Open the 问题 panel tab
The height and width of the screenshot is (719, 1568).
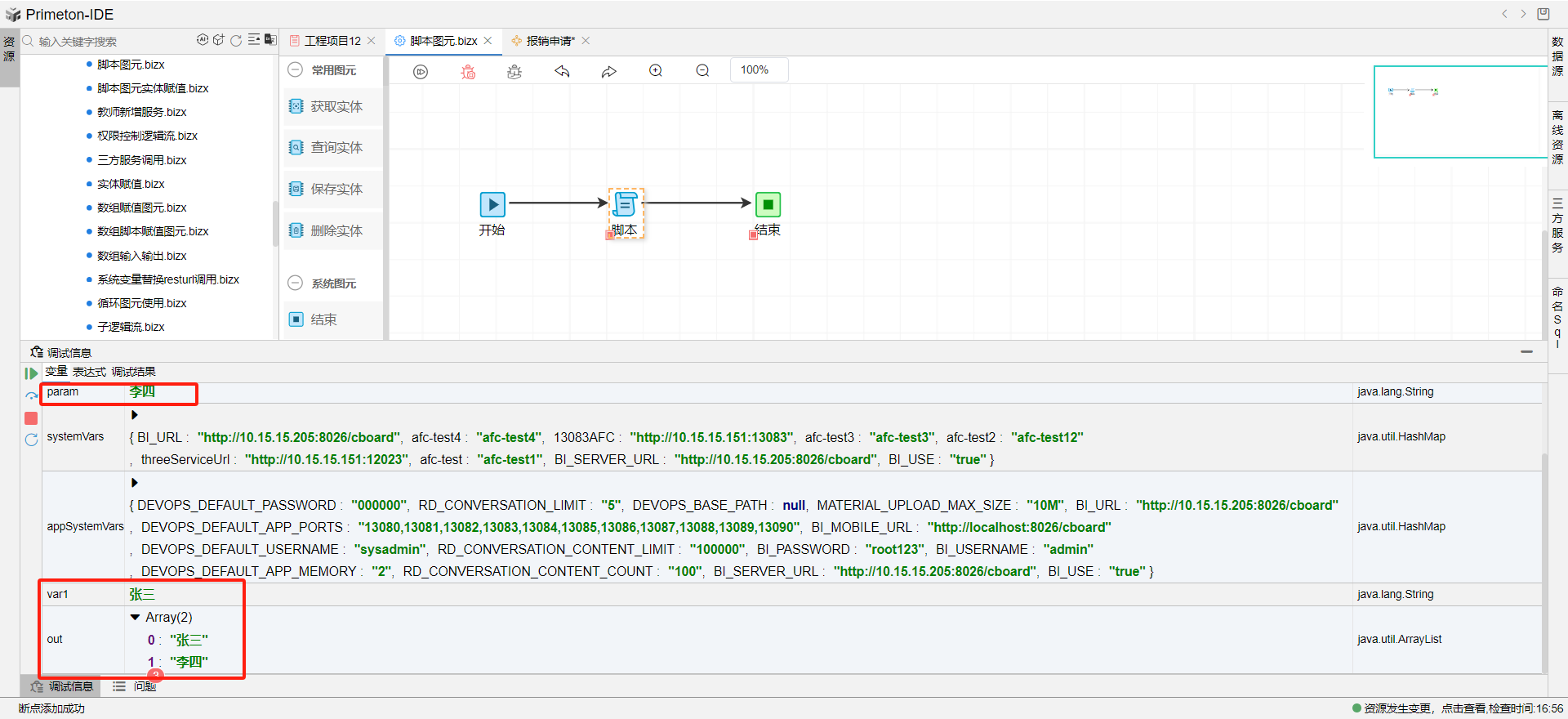145,686
